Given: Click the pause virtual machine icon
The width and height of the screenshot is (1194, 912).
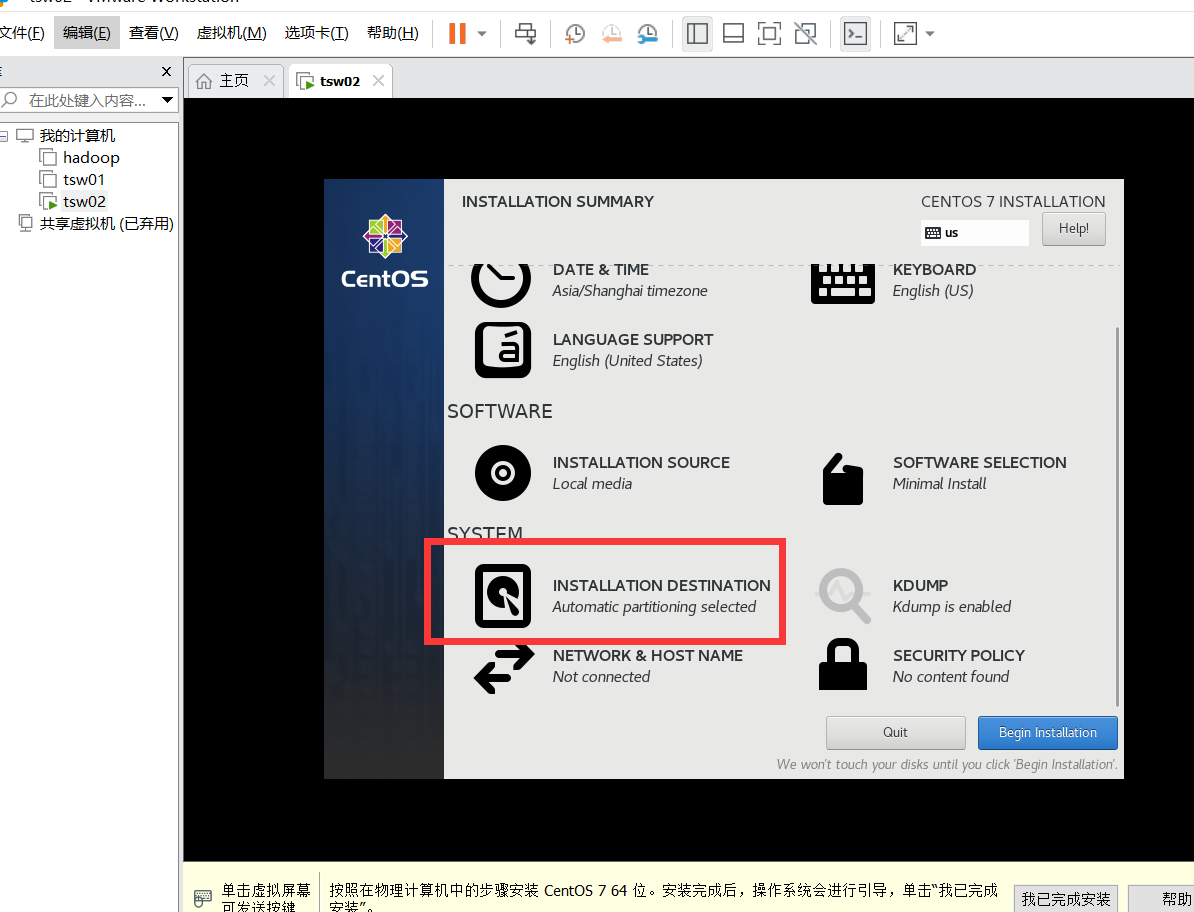Looking at the screenshot, I should tap(457, 33).
